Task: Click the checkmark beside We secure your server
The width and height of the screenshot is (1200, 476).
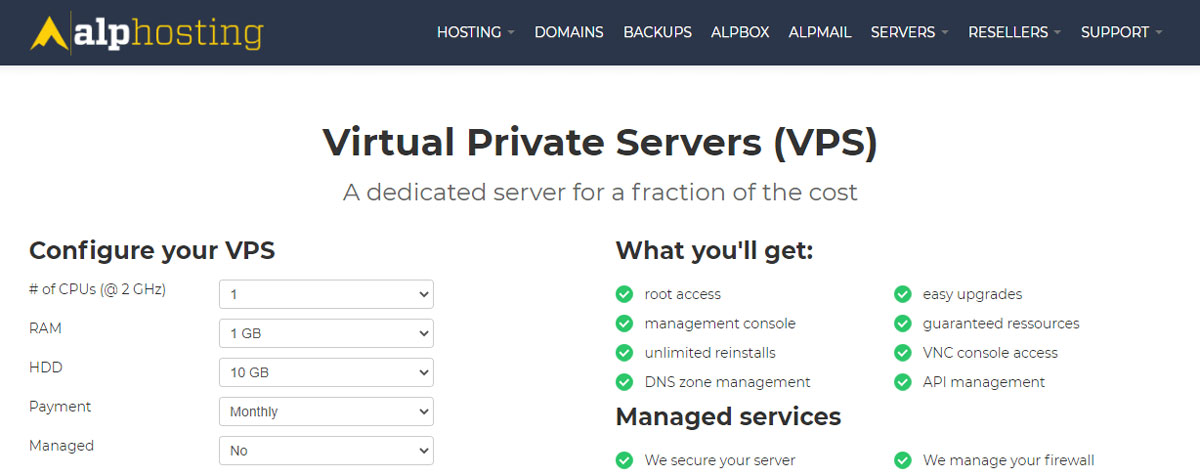Action: coord(624,460)
